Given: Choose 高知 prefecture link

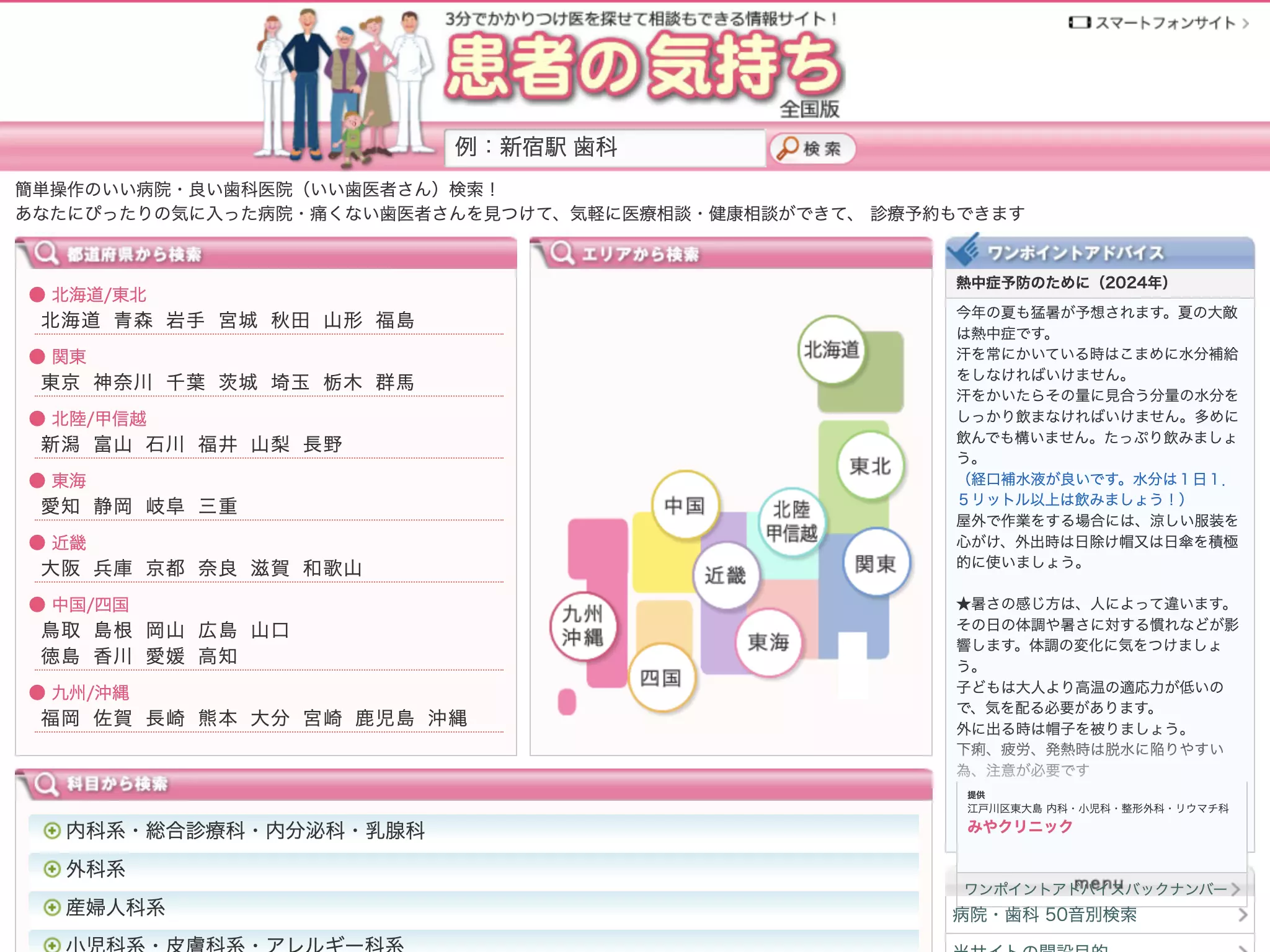Looking at the screenshot, I should pyautogui.click(x=218, y=656).
